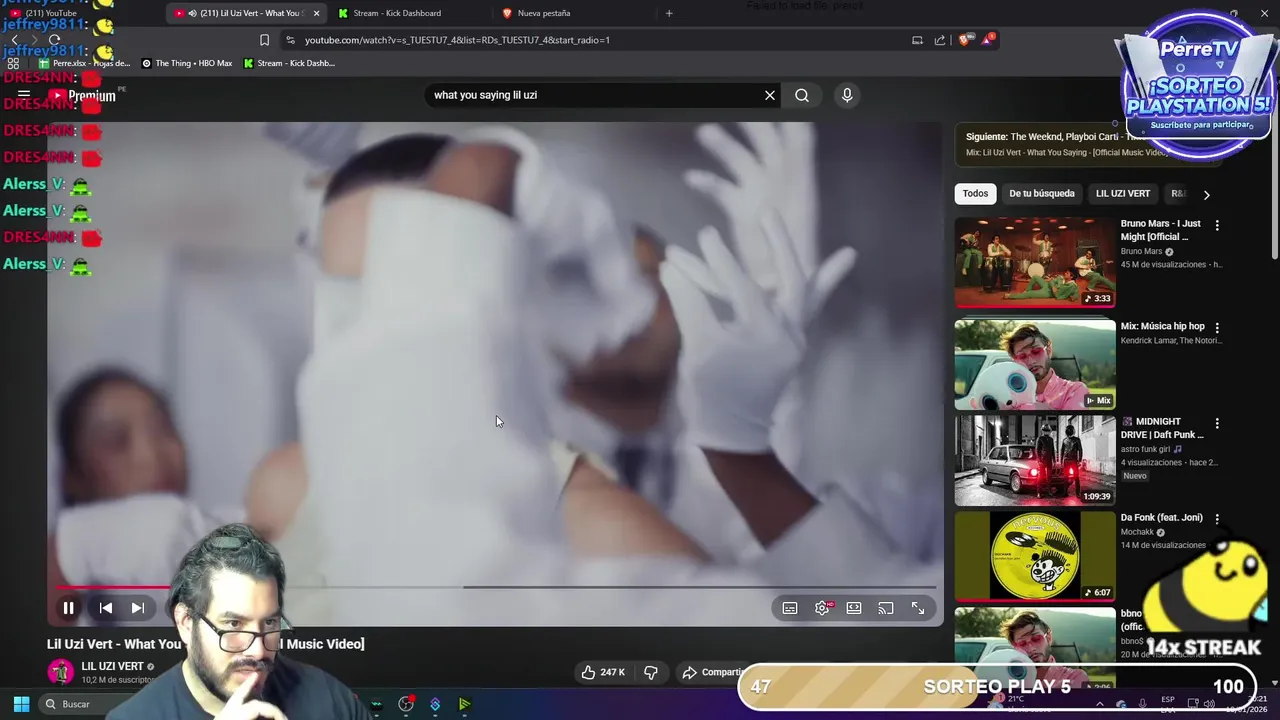Dislike the Lil Uzi Vert video
This screenshot has width=1280, height=720.
[651, 672]
